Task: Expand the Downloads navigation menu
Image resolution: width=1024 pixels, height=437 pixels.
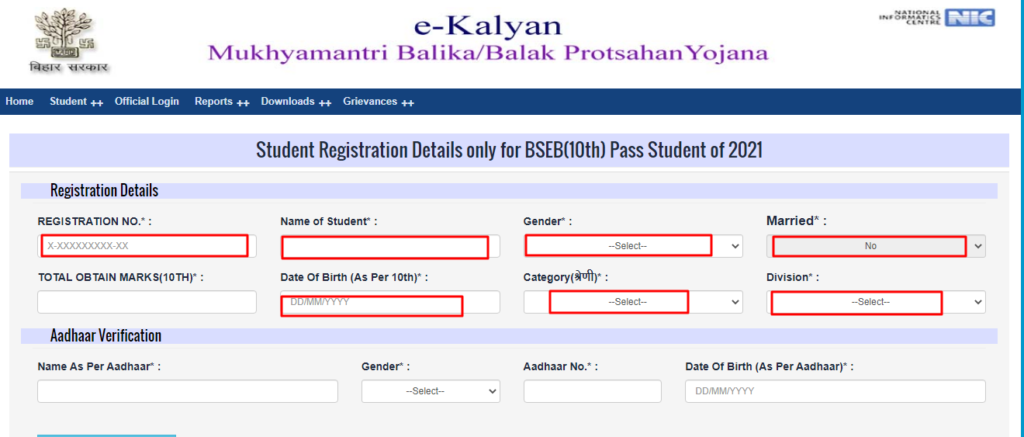Action: tap(296, 102)
